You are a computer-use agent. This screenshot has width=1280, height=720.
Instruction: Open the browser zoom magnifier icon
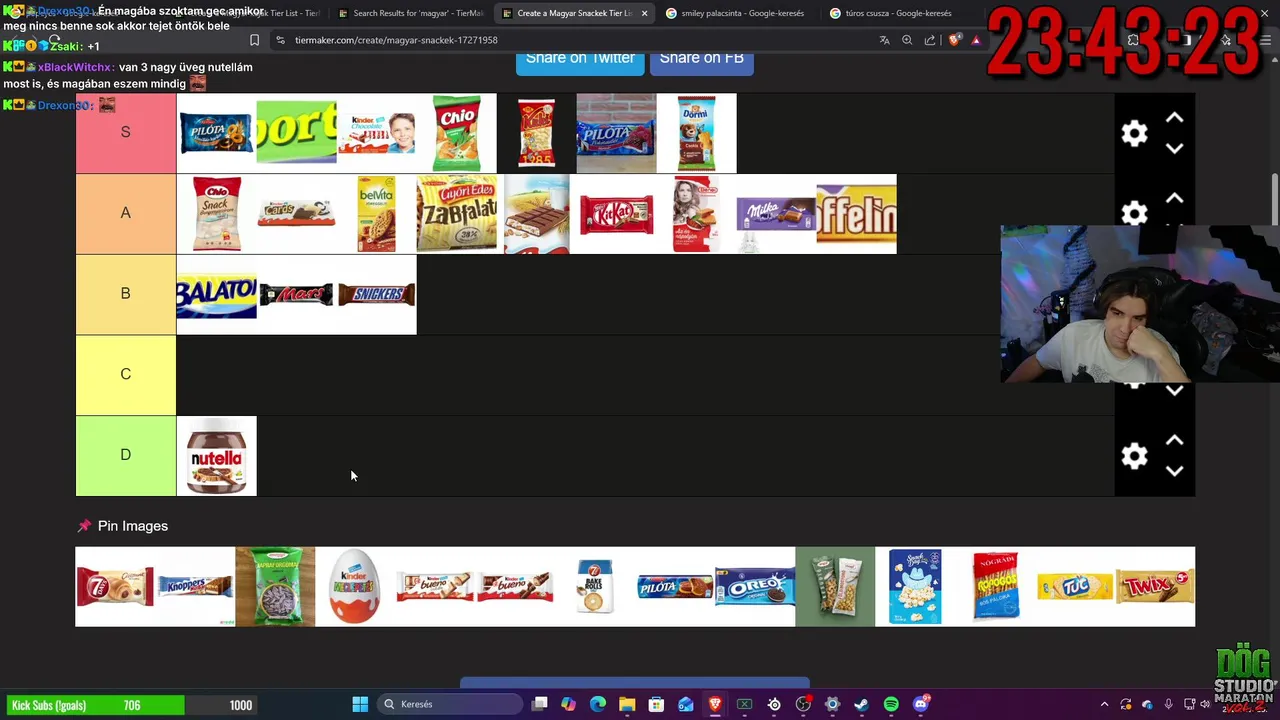(907, 40)
